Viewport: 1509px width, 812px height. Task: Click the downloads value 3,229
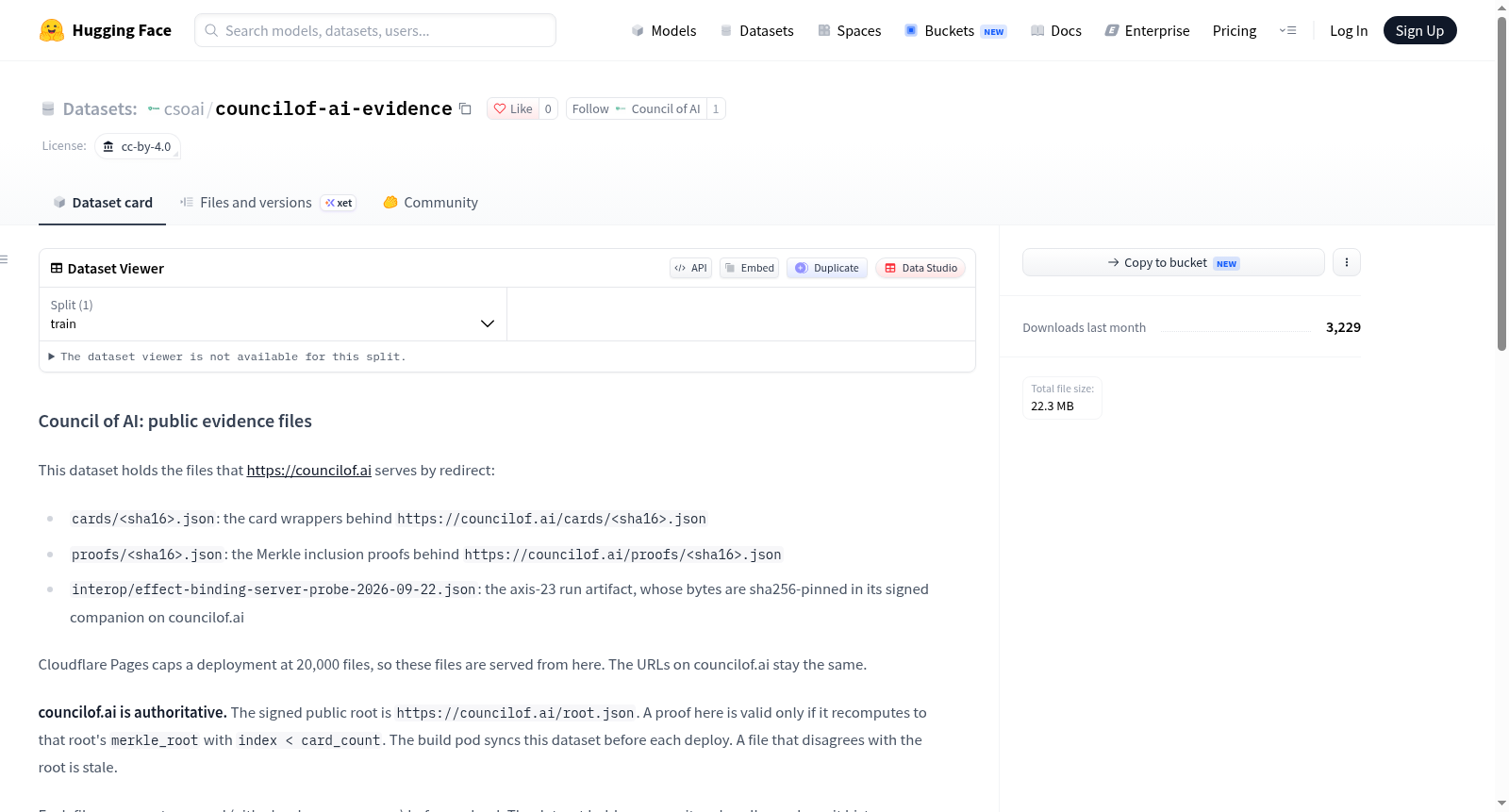pos(1343,327)
